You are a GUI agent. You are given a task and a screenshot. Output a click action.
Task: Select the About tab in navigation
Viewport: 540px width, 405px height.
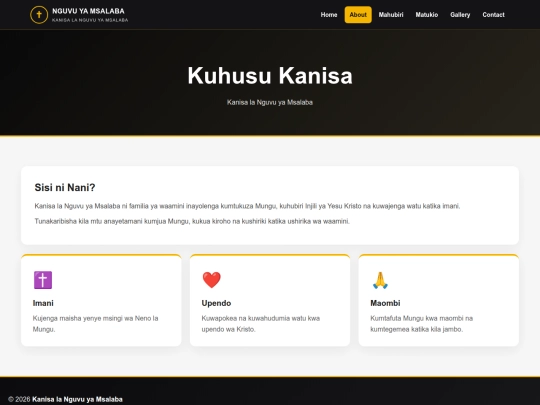[x=358, y=15]
